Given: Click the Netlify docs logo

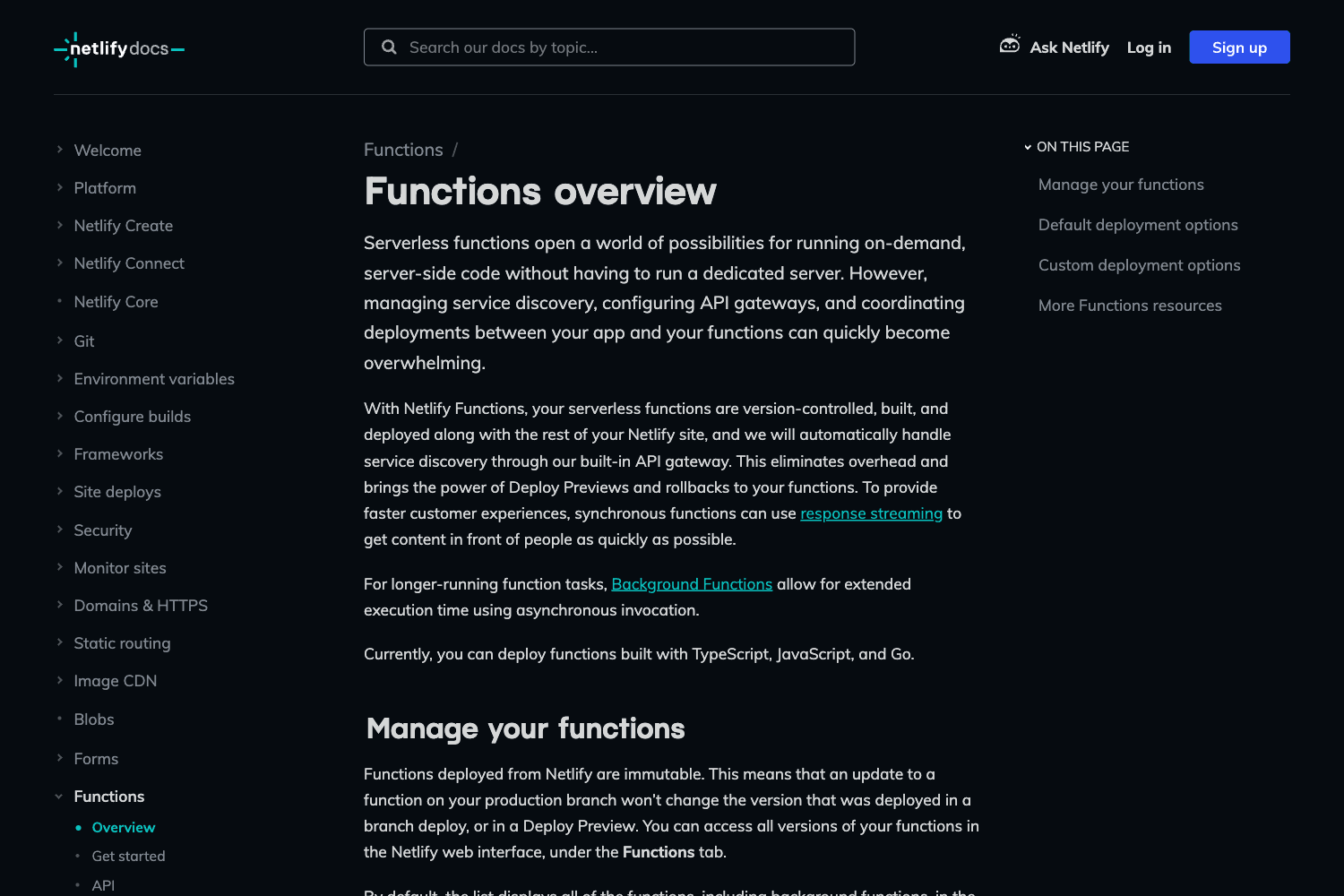Looking at the screenshot, I should 118,48.
